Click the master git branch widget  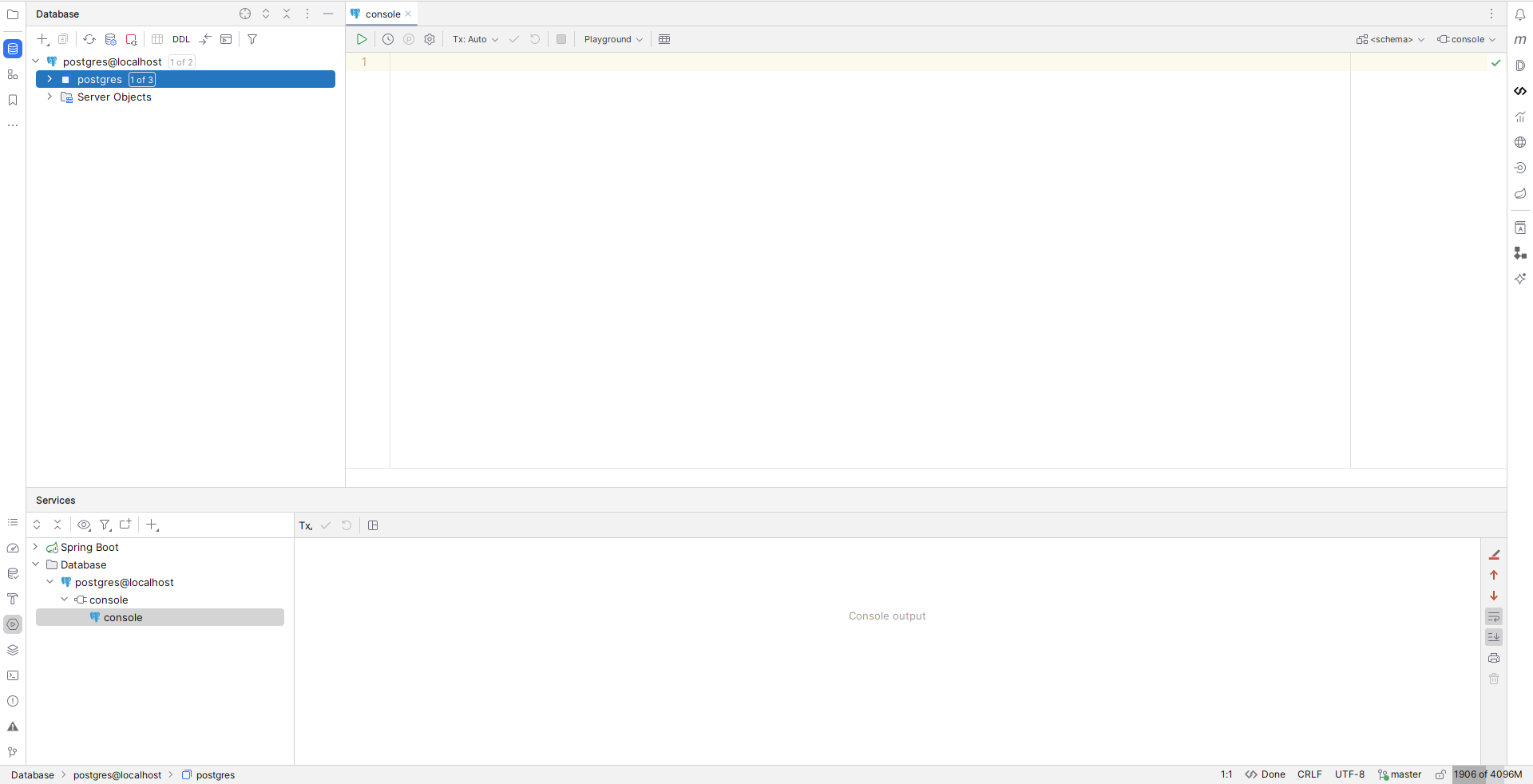click(1400, 774)
